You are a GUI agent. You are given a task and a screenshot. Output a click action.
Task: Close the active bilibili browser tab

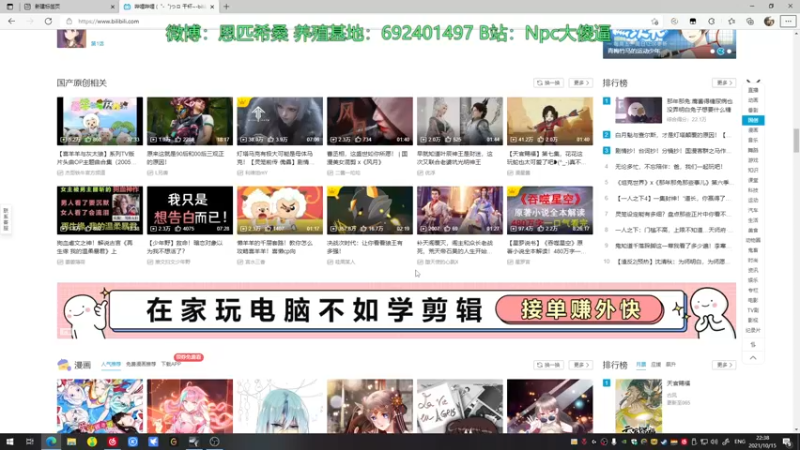point(212,7)
